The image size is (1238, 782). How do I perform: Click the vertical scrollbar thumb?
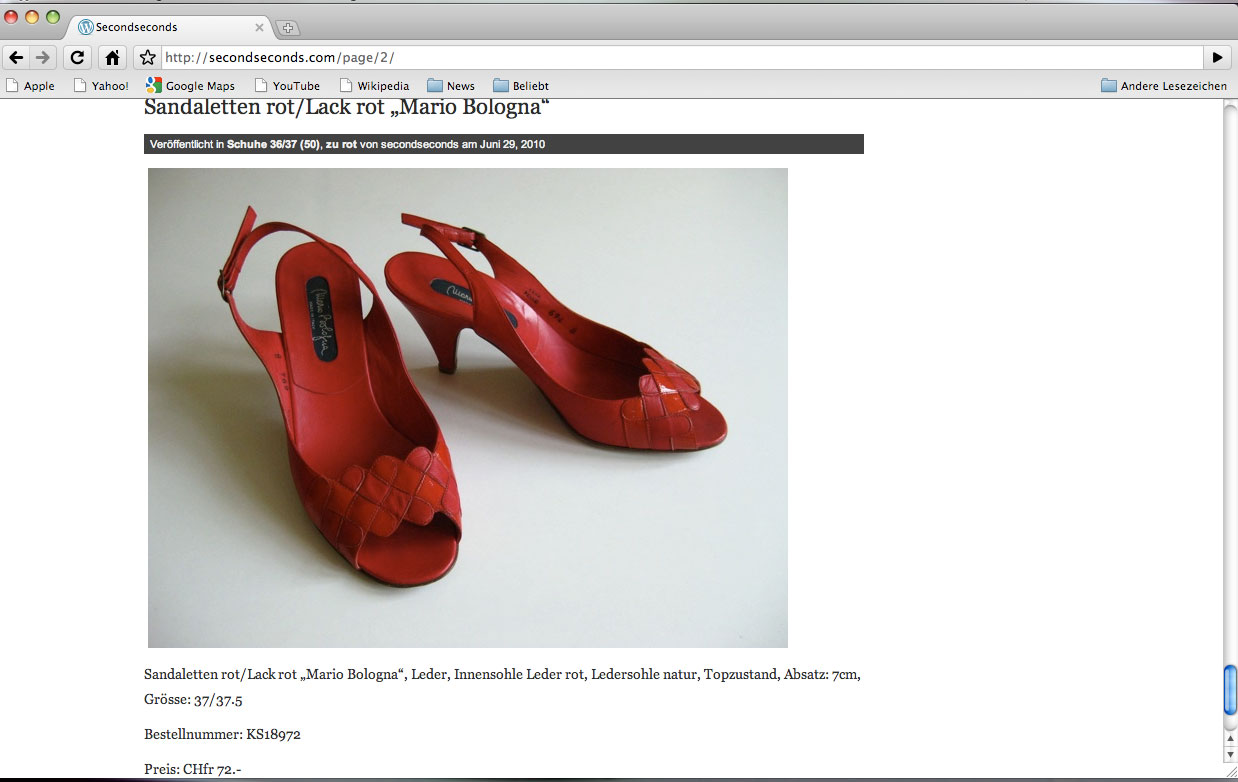click(1230, 690)
